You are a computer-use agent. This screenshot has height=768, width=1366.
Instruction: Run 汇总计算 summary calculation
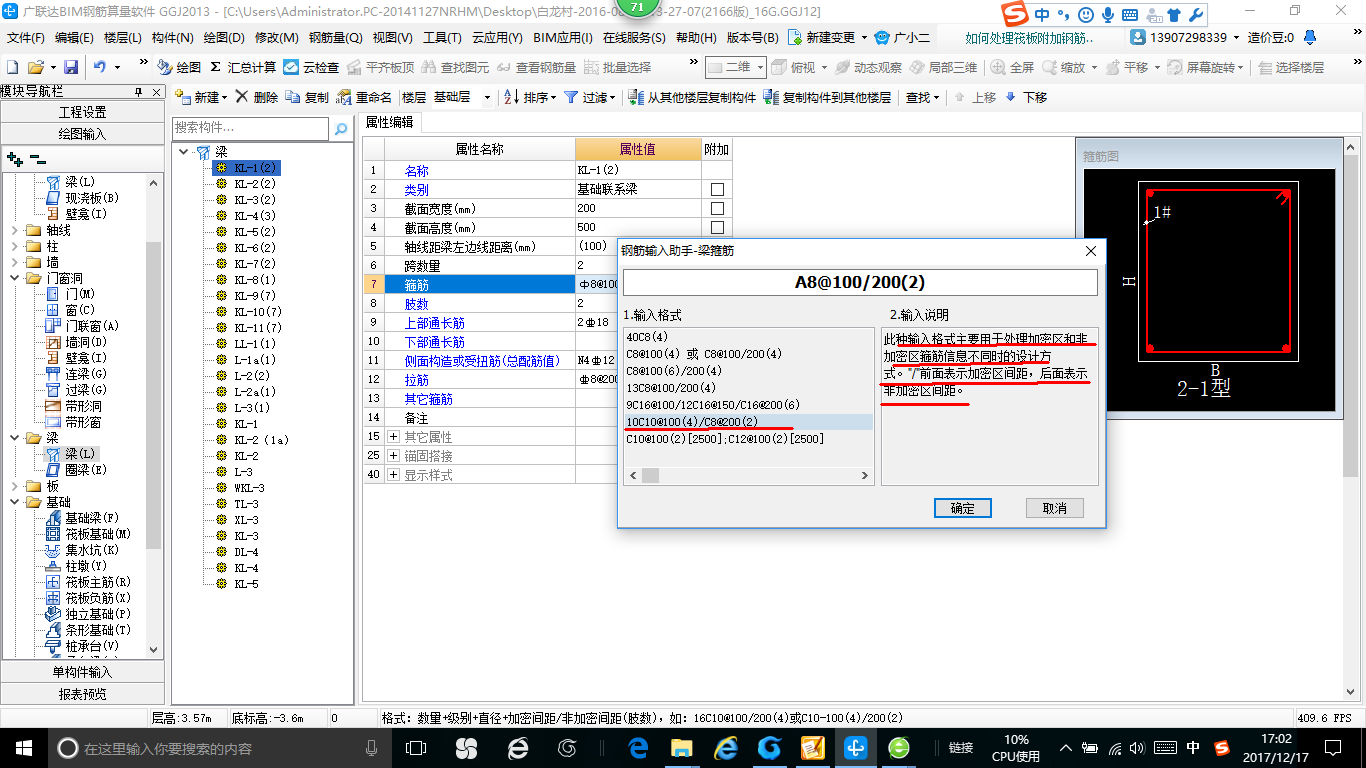click(243, 67)
